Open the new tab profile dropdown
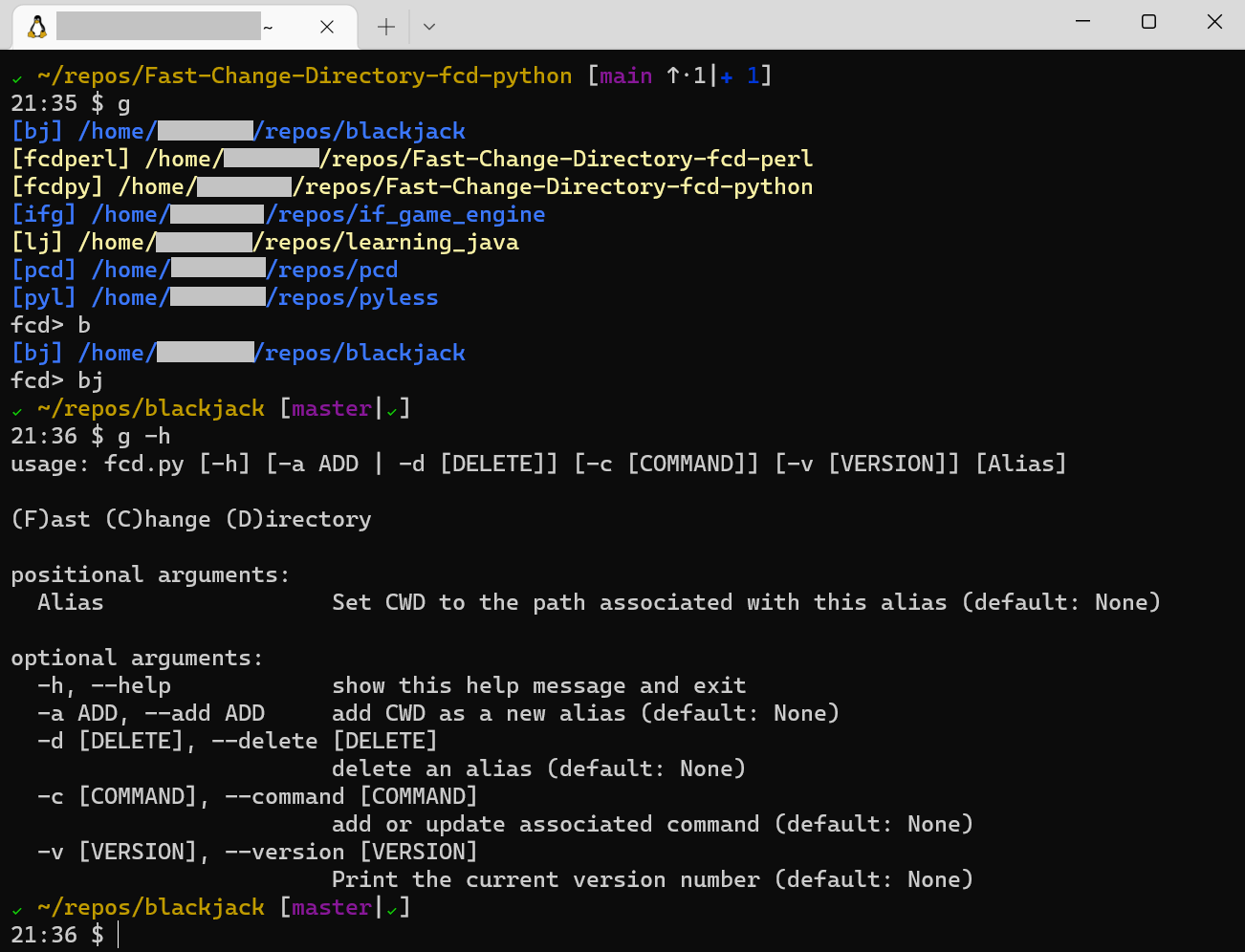Viewport: 1245px width, 952px height. point(429,27)
